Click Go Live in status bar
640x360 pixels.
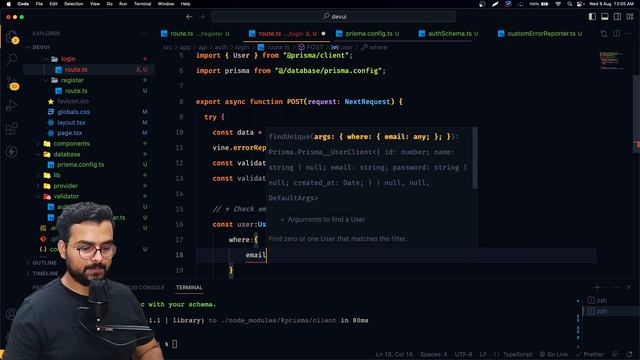click(553, 354)
